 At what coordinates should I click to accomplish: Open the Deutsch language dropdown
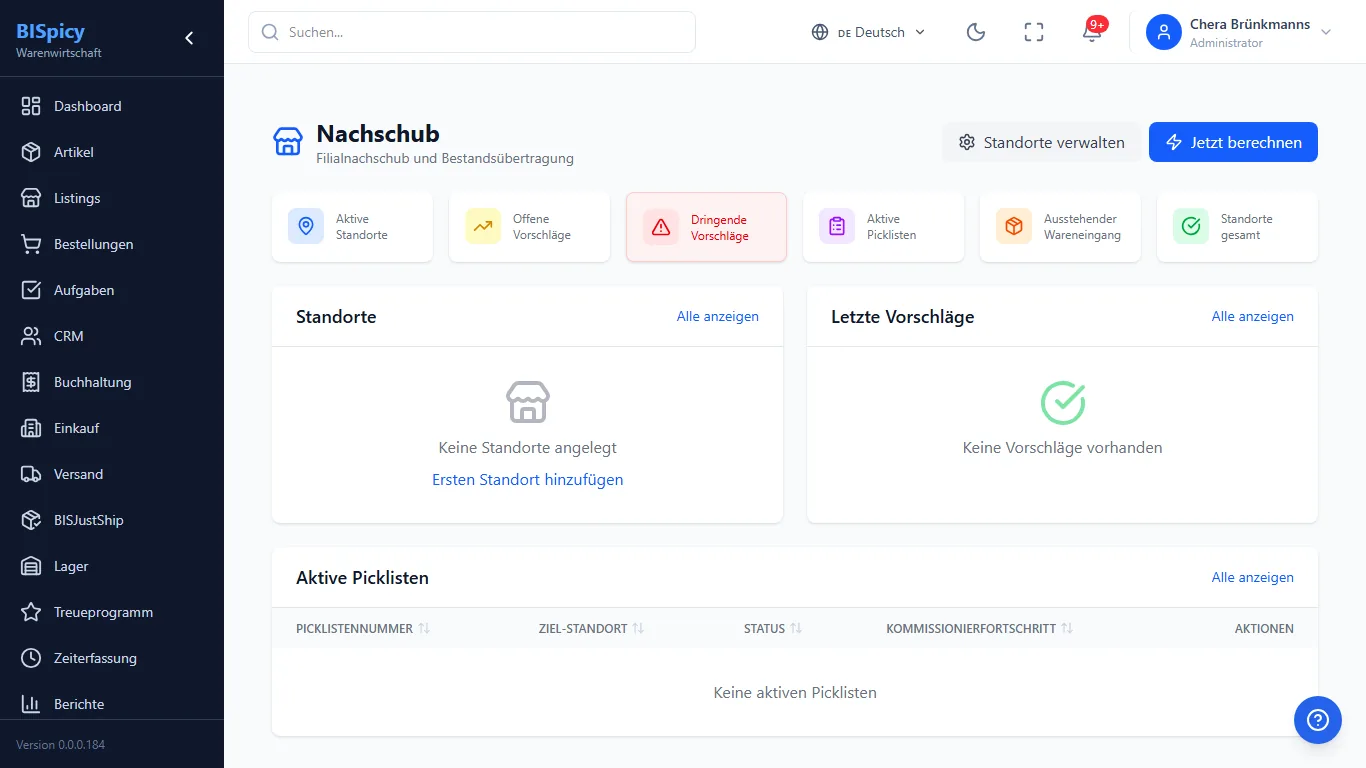pyautogui.click(x=869, y=32)
